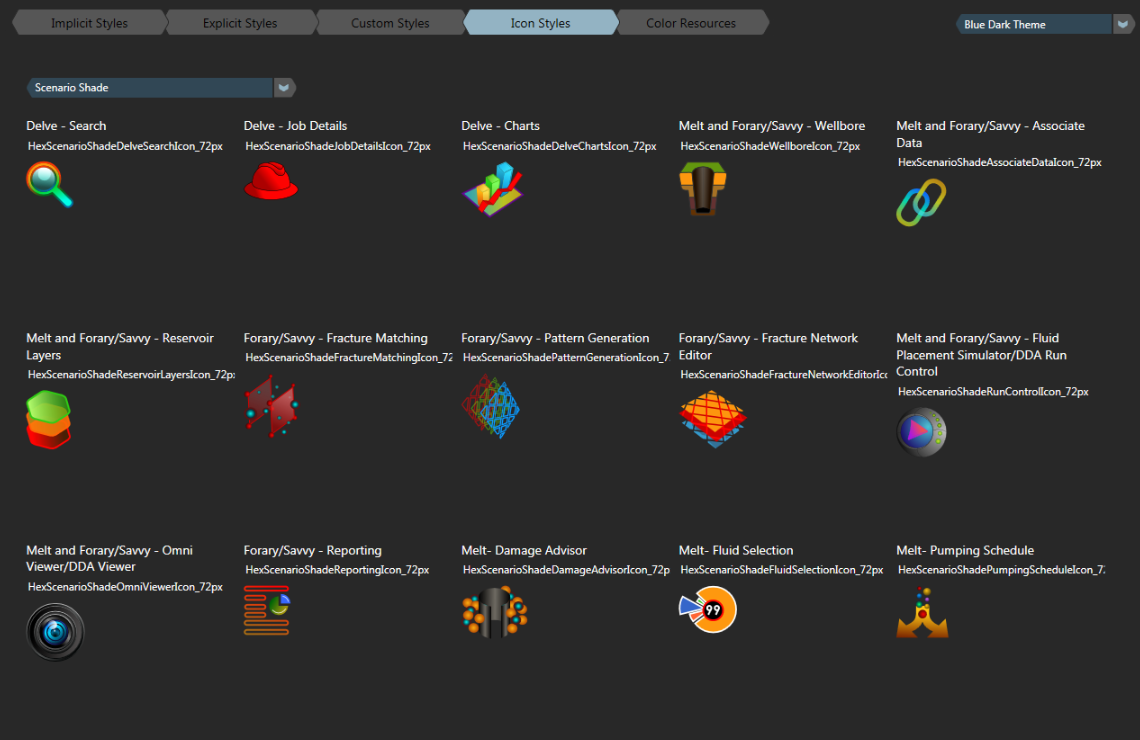1140x740 pixels.
Task: Click the 'Melt and Forary/Savvy - Associate Data' label
Action: coord(990,134)
